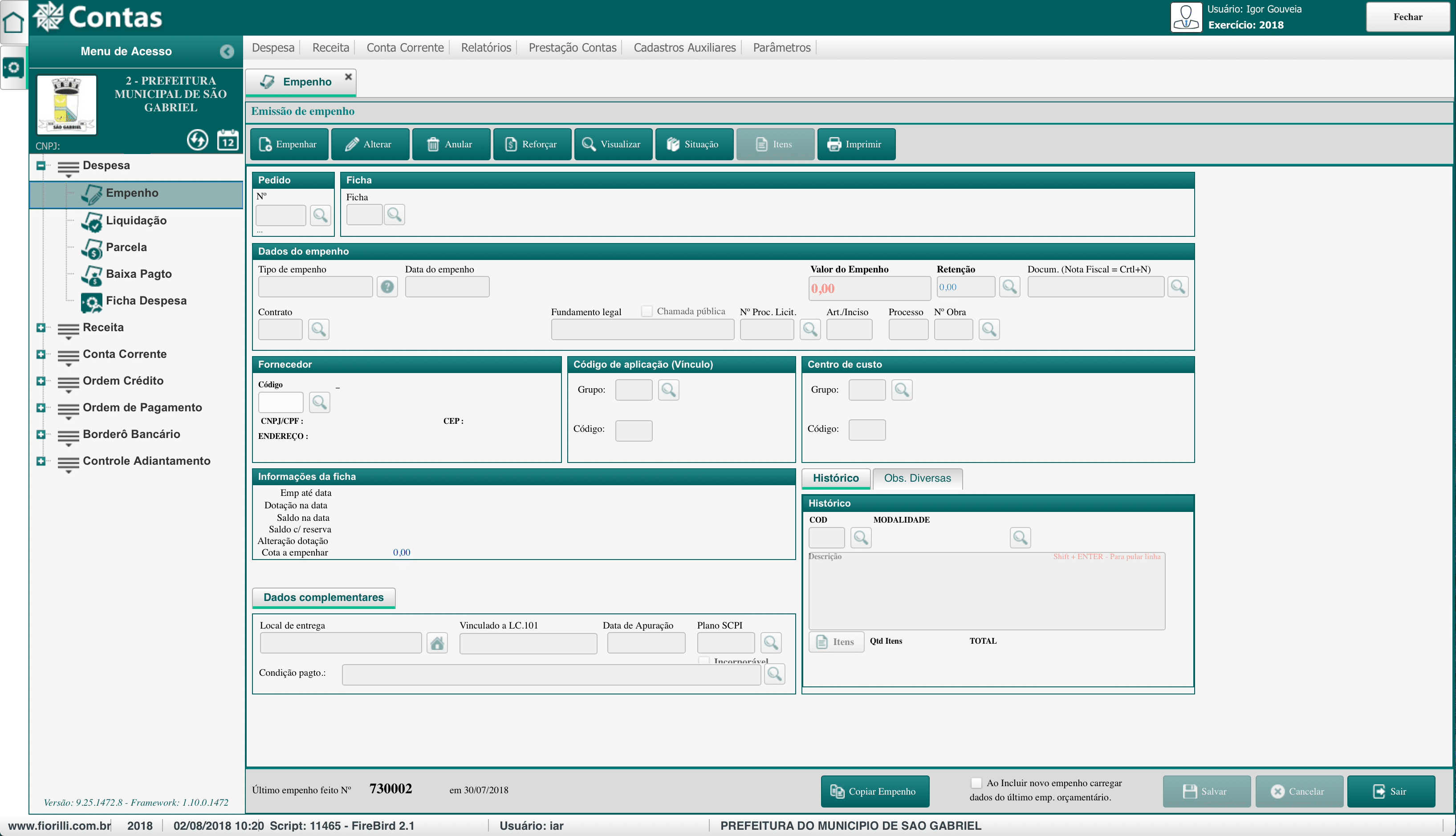
Task: Click the help question mark next to Tipo de empenho
Action: [x=387, y=287]
